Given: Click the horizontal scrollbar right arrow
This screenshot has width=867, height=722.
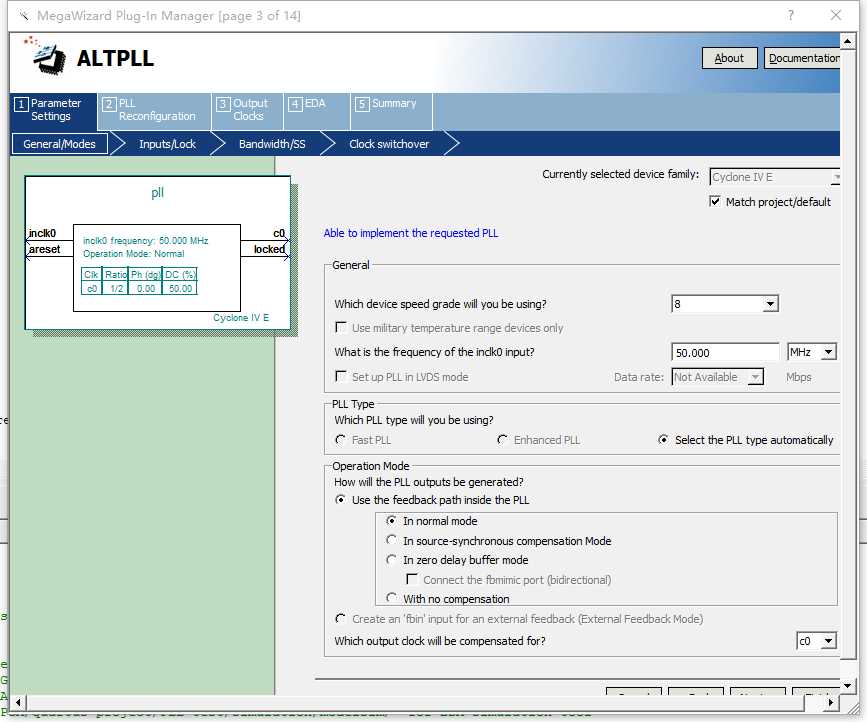Looking at the screenshot, I should 831,703.
